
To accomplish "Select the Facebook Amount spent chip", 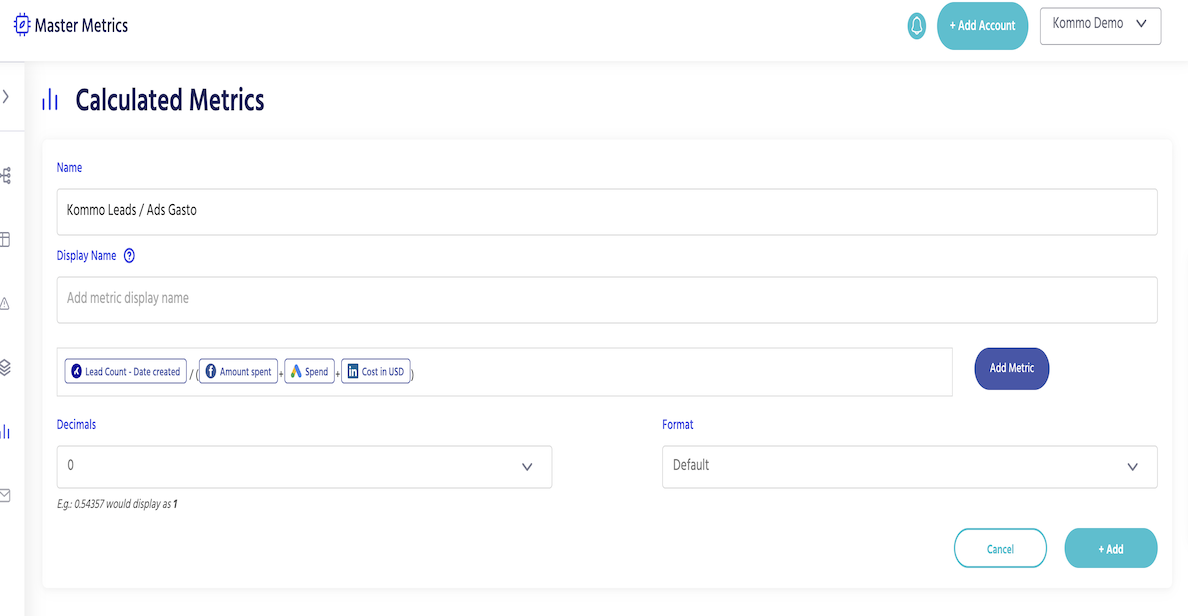I will pyautogui.click(x=238, y=372).
